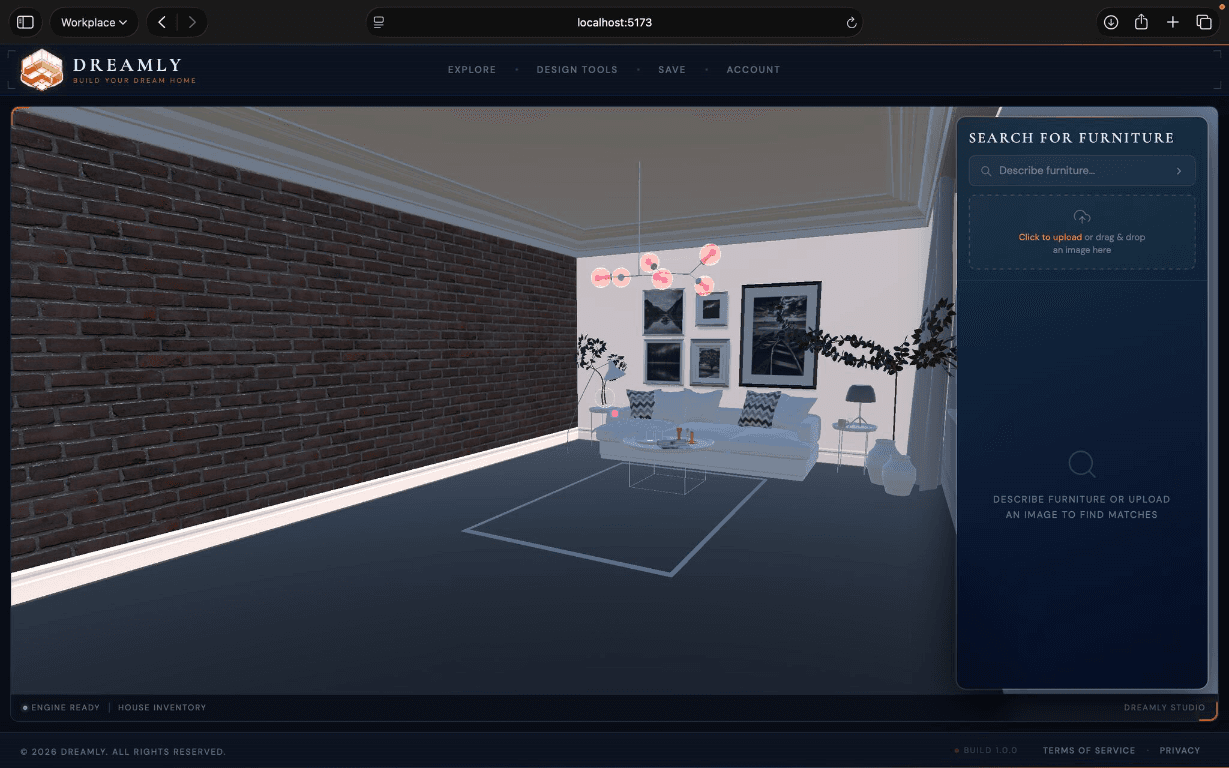Click the Describe furniture search field
The height and width of the screenshot is (768, 1229).
pyautogui.click(x=1082, y=171)
